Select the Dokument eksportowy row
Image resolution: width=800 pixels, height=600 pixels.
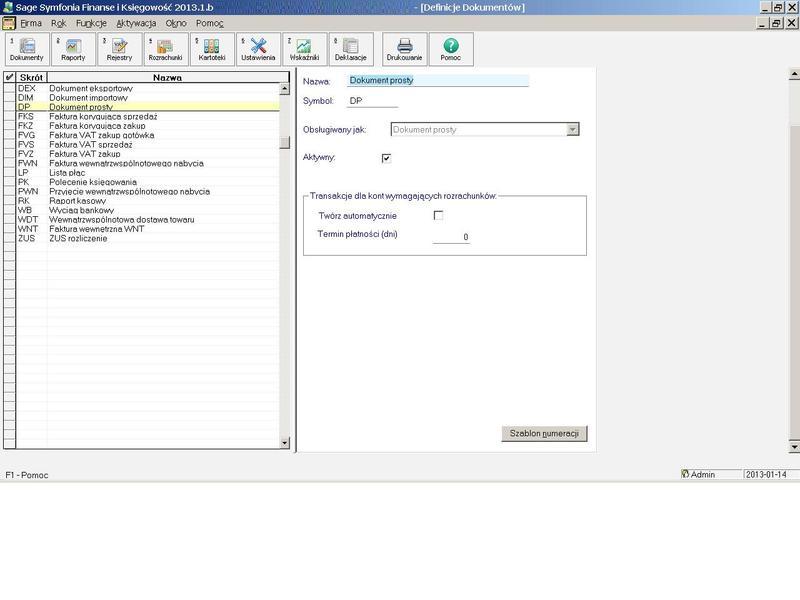(x=148, y=88)
